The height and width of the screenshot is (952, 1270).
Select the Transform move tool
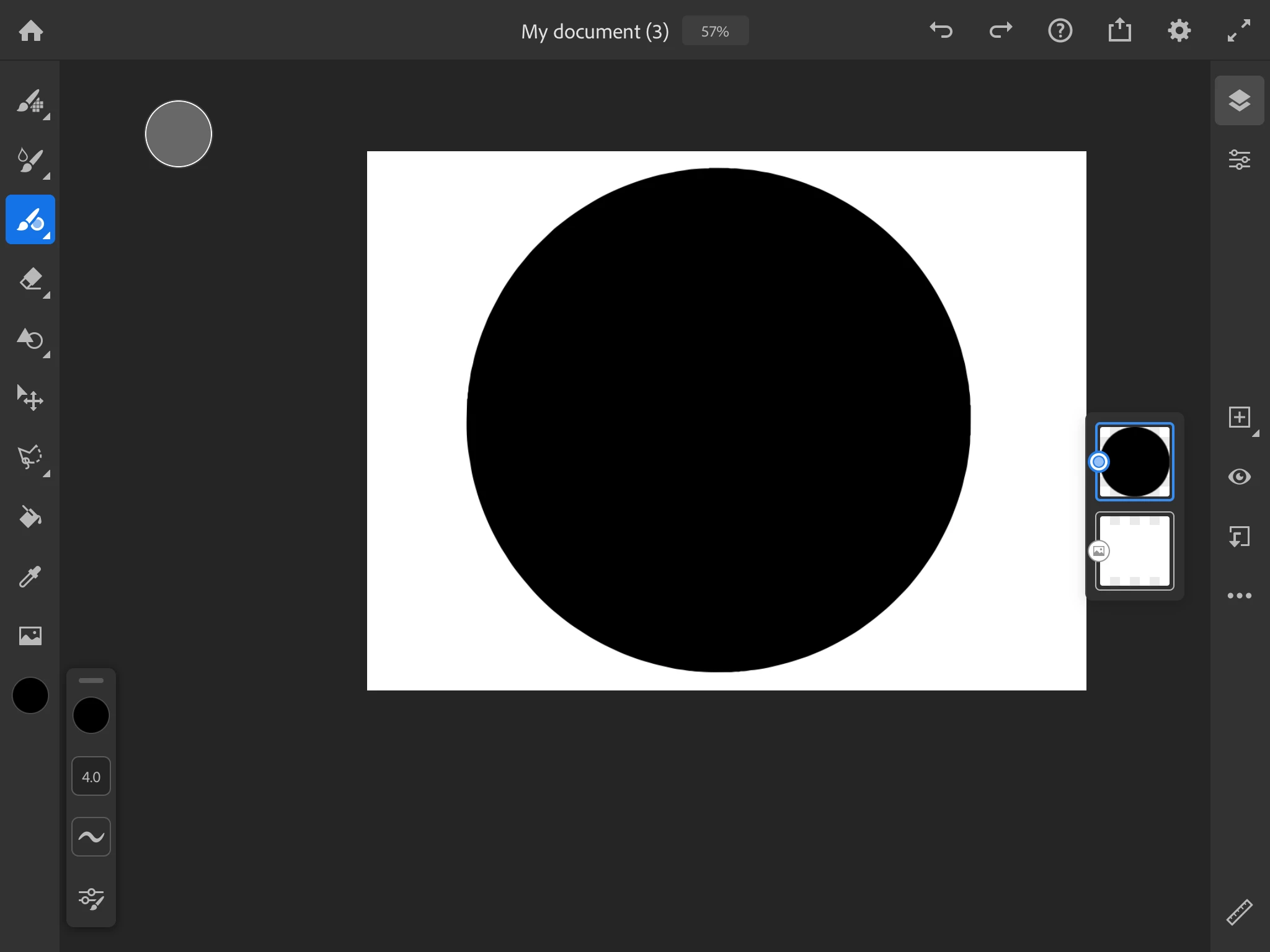(30, 398)
